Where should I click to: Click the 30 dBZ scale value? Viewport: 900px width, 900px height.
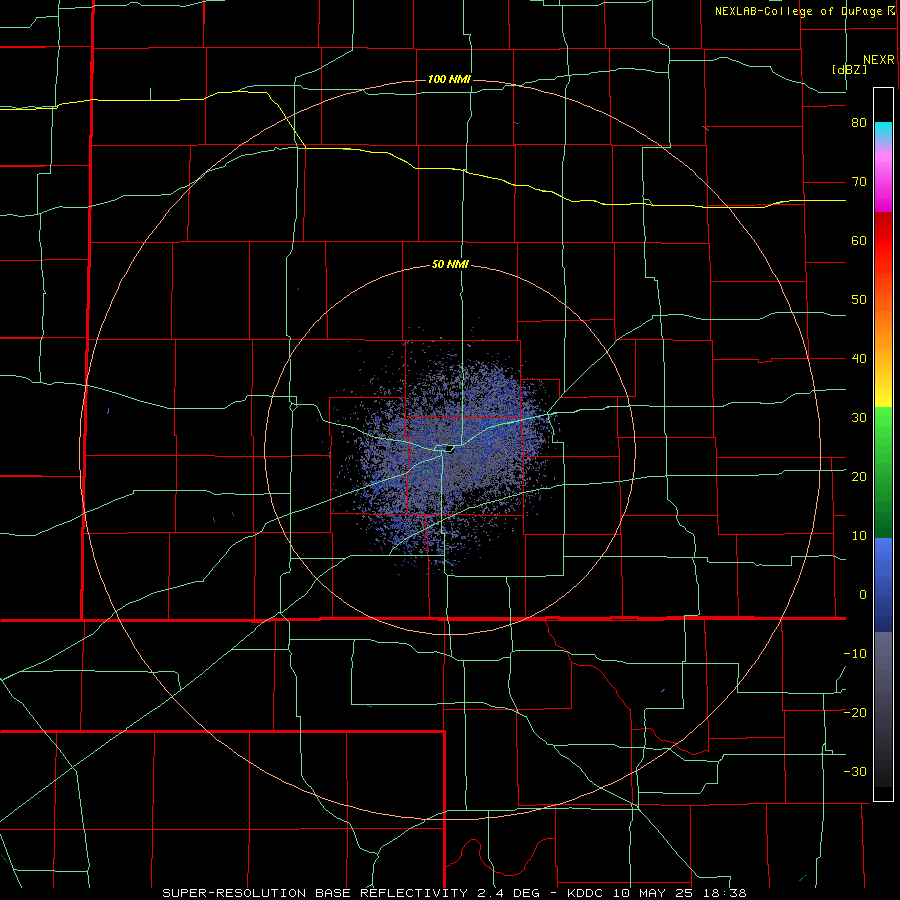(859, 417)
